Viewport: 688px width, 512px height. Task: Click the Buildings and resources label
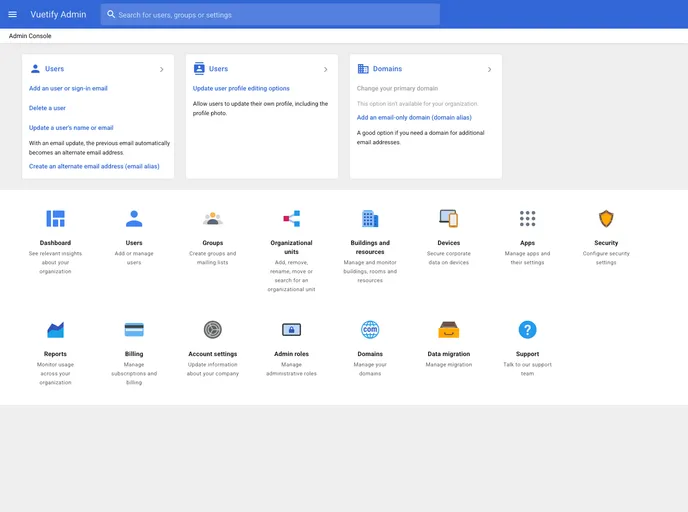coord(370,247)
